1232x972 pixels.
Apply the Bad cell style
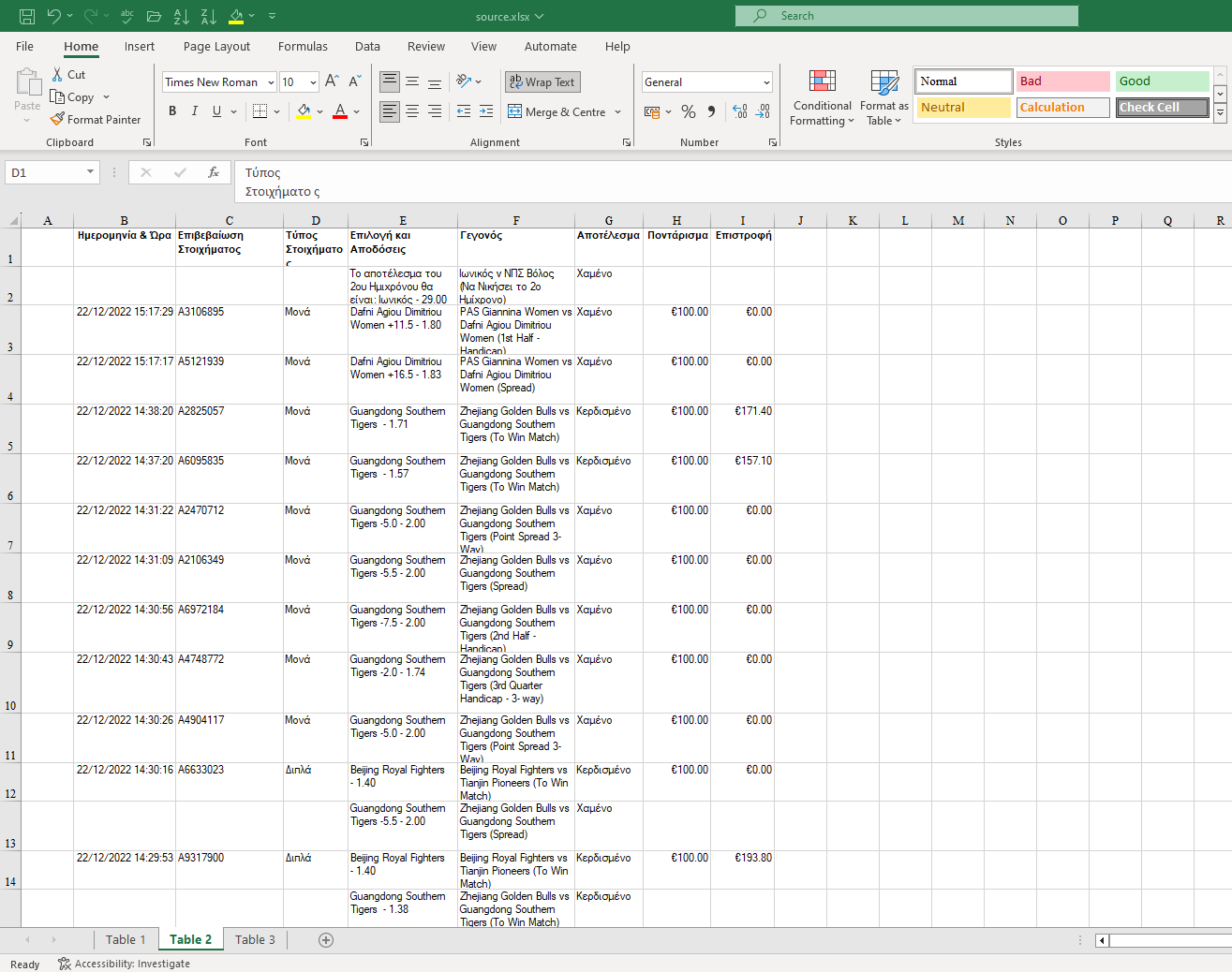[x=1063, y=81]
